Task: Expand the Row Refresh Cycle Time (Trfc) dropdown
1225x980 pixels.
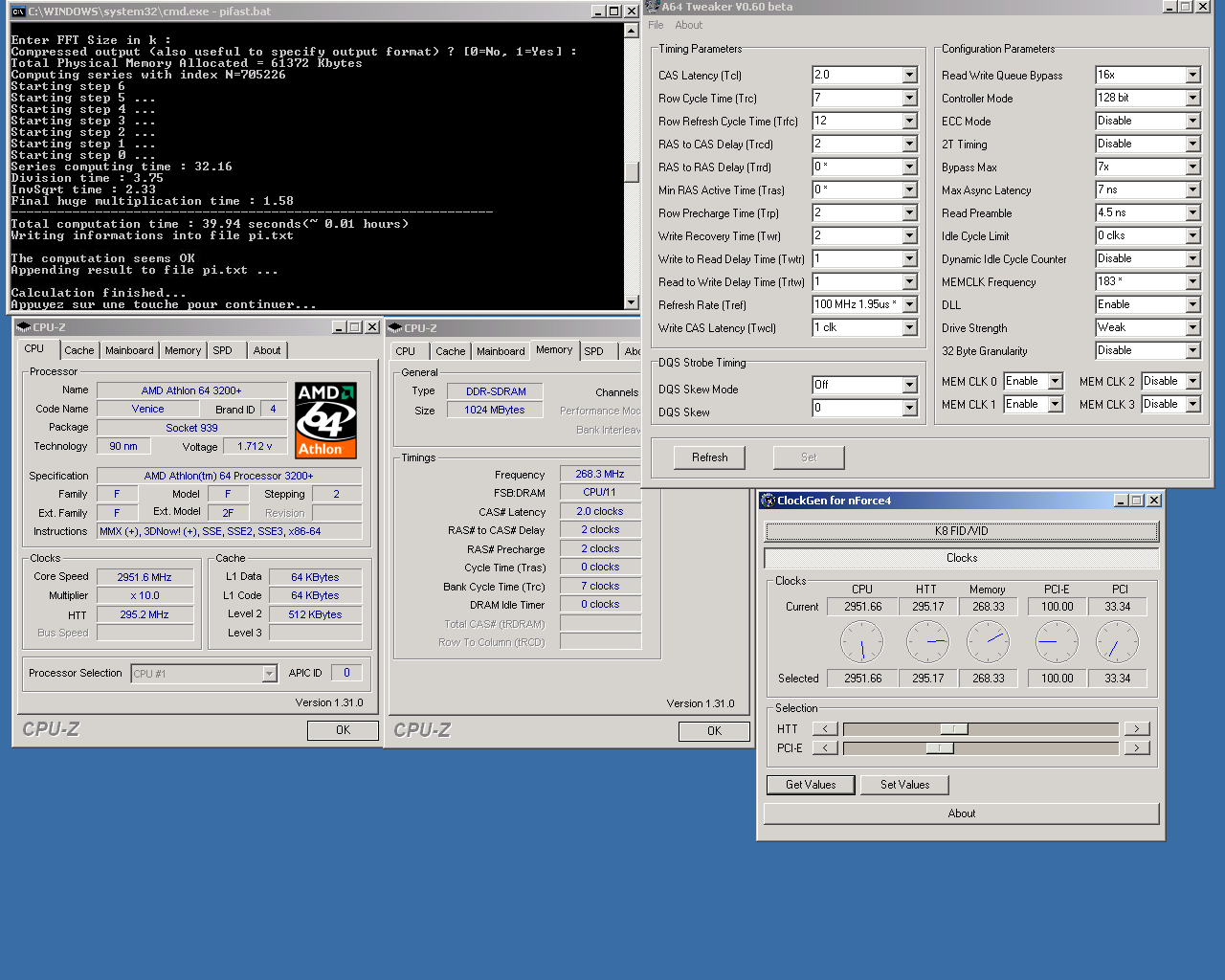Action: coord(909,121)
